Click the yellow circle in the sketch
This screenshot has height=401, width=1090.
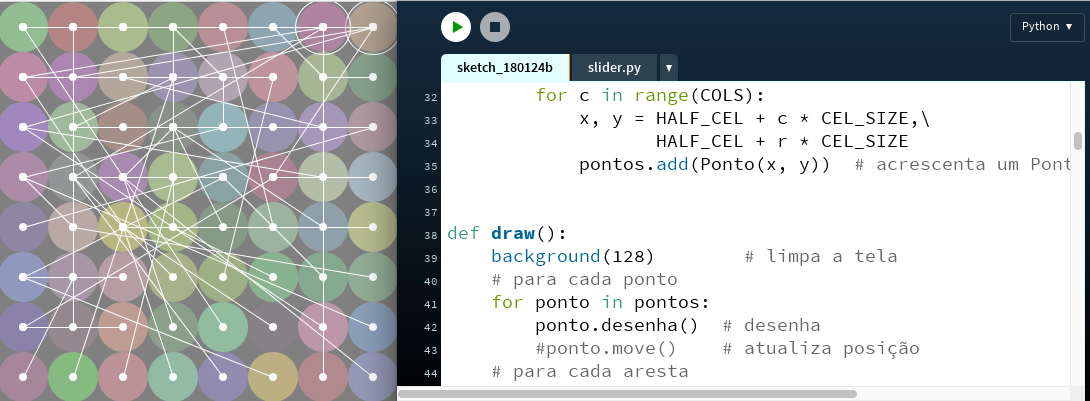tap(123, 226)
